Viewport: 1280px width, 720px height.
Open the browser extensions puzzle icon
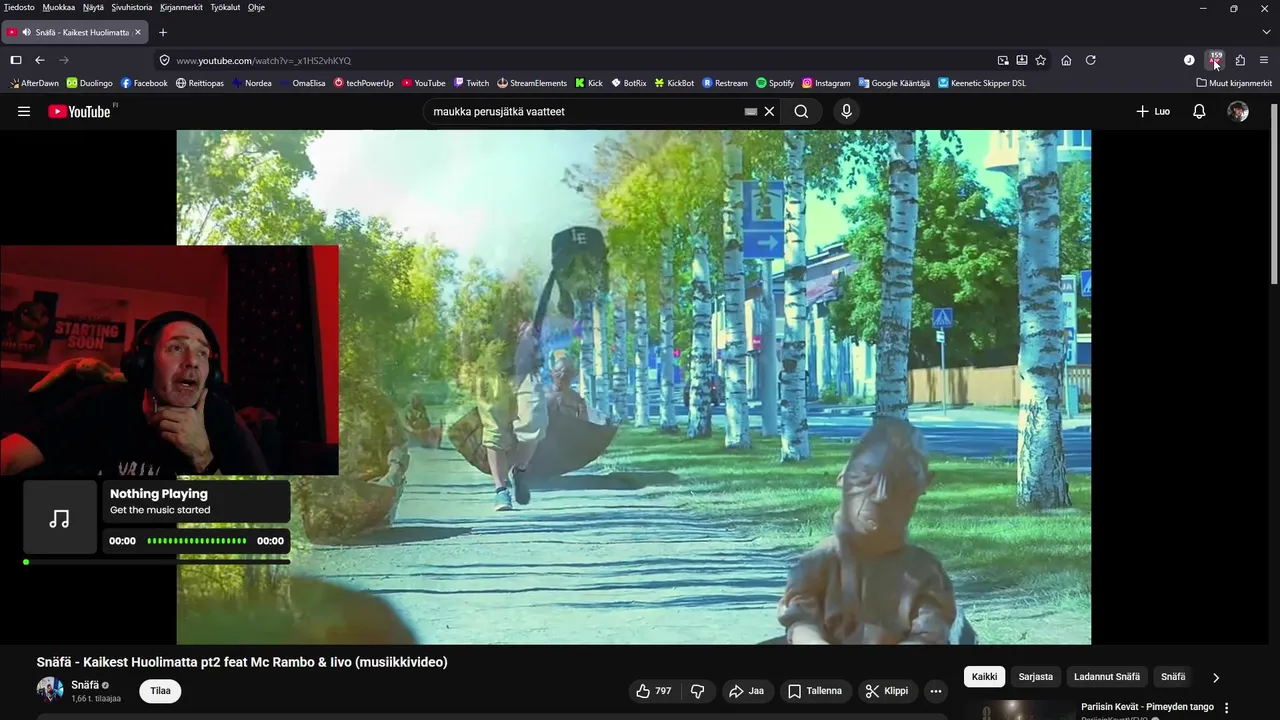pyautogui.click(x=1240, y=60)
